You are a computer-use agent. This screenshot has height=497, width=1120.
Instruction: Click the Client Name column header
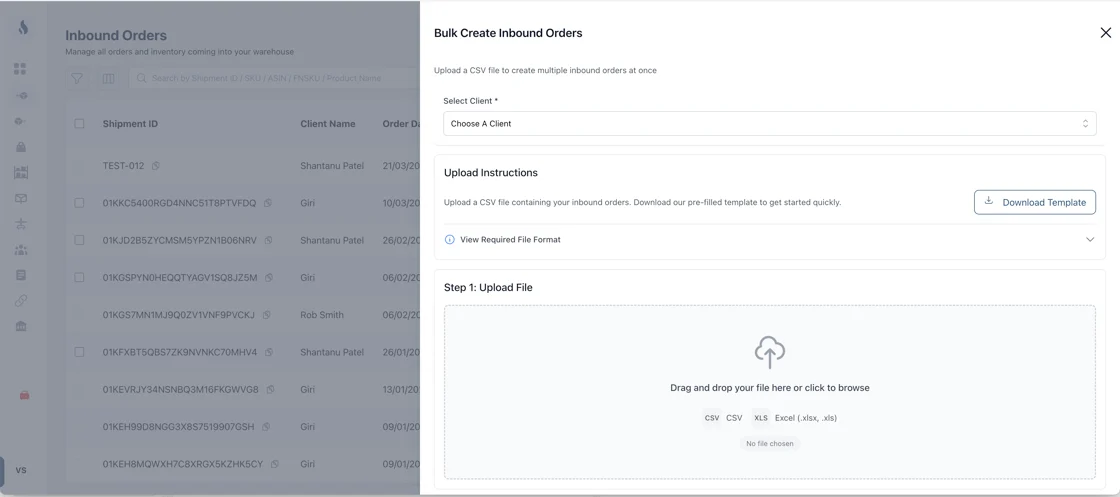pos(327,124)
